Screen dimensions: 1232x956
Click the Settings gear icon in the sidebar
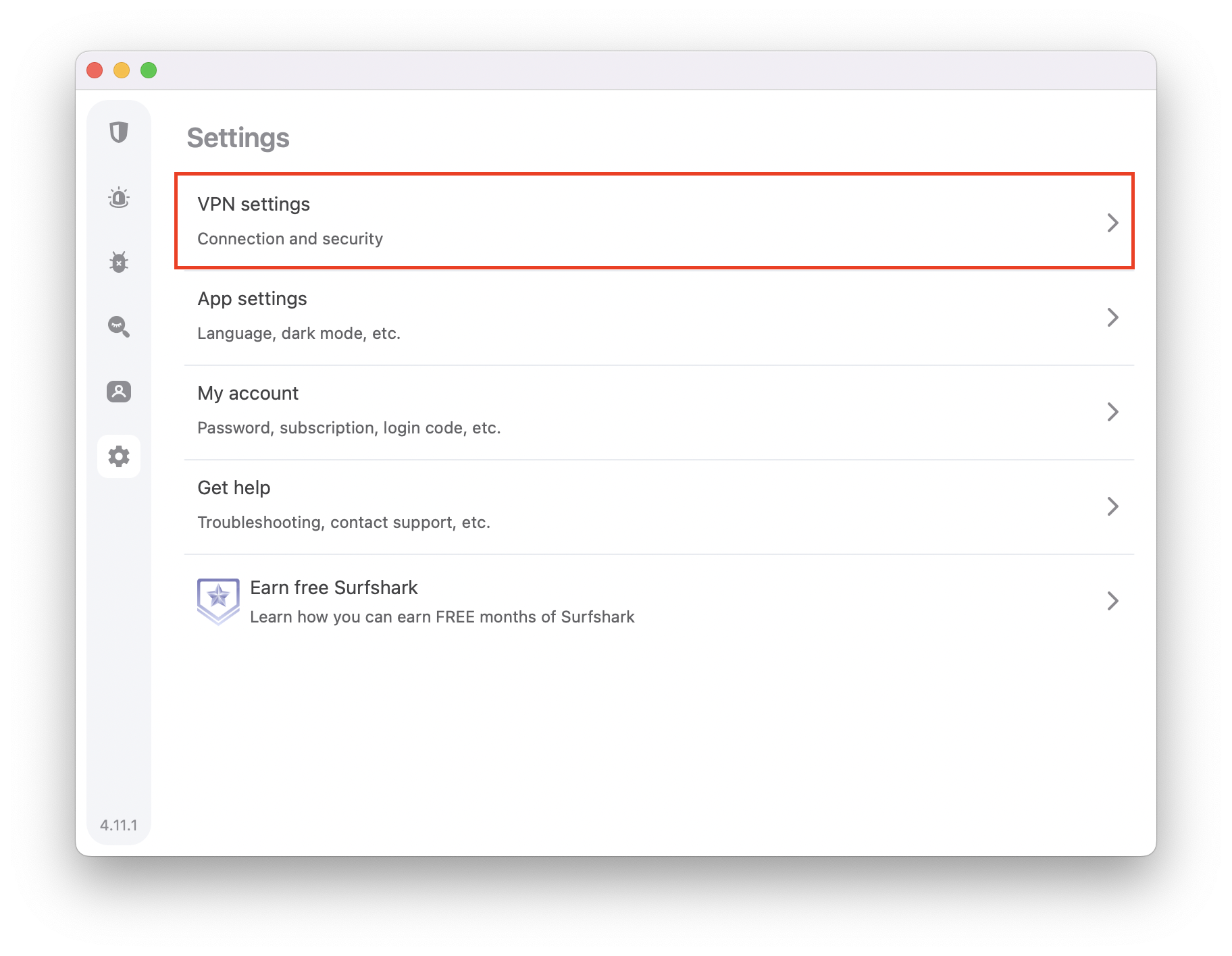(119, 456)
